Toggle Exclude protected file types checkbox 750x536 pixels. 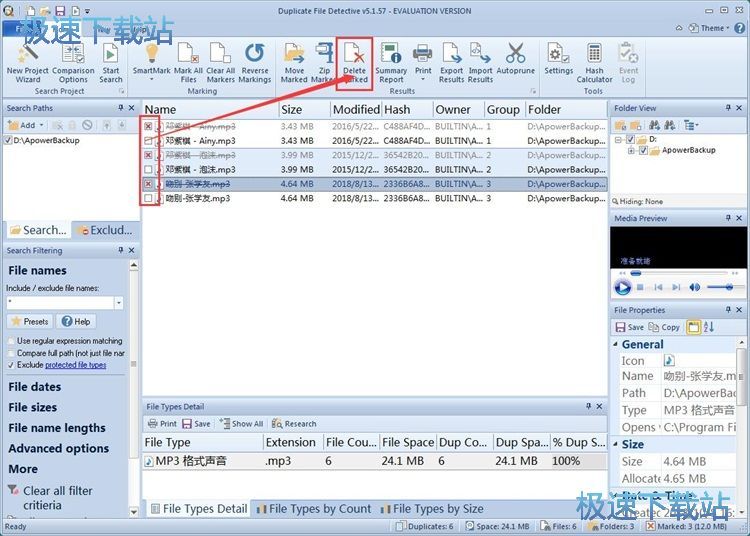(x=11, y=365)
